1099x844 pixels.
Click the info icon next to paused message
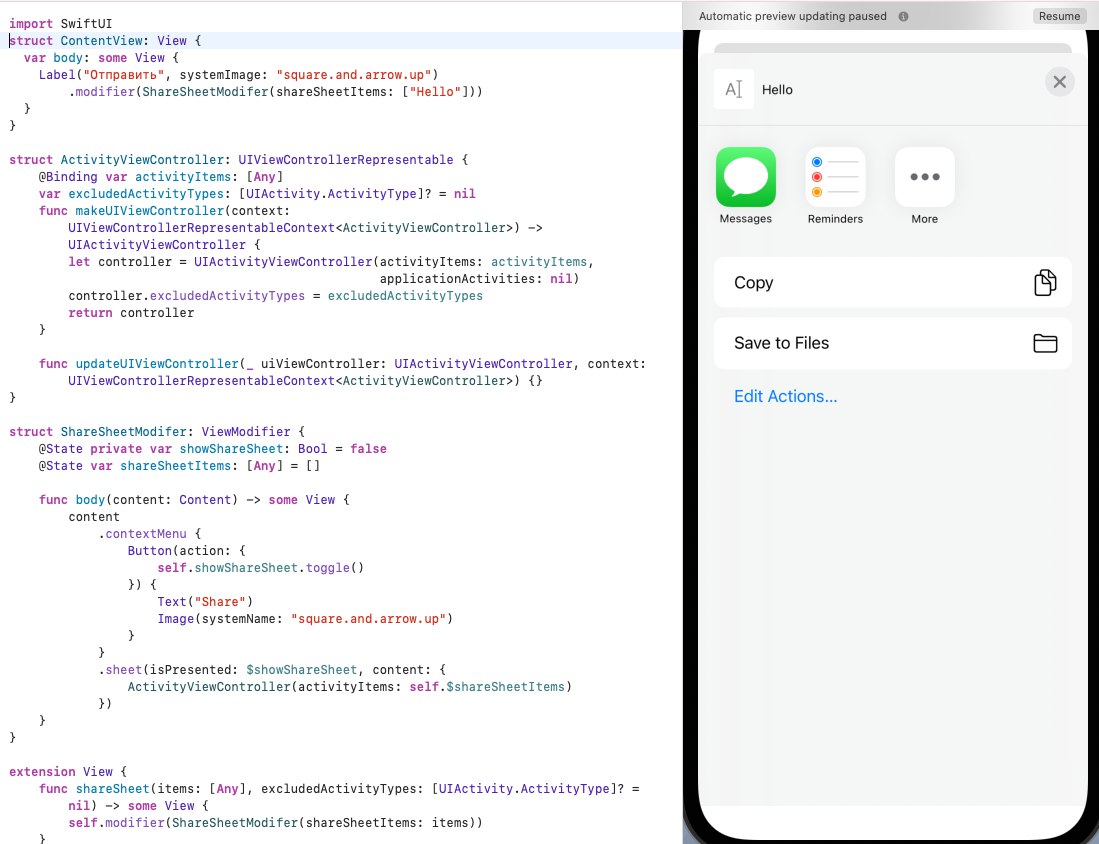[903, 16]
